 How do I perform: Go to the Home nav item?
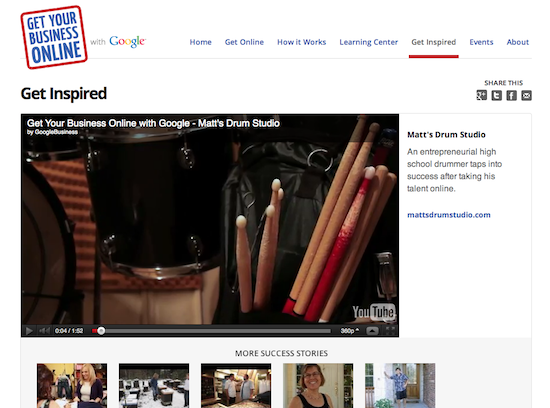[x=201, y=42]
